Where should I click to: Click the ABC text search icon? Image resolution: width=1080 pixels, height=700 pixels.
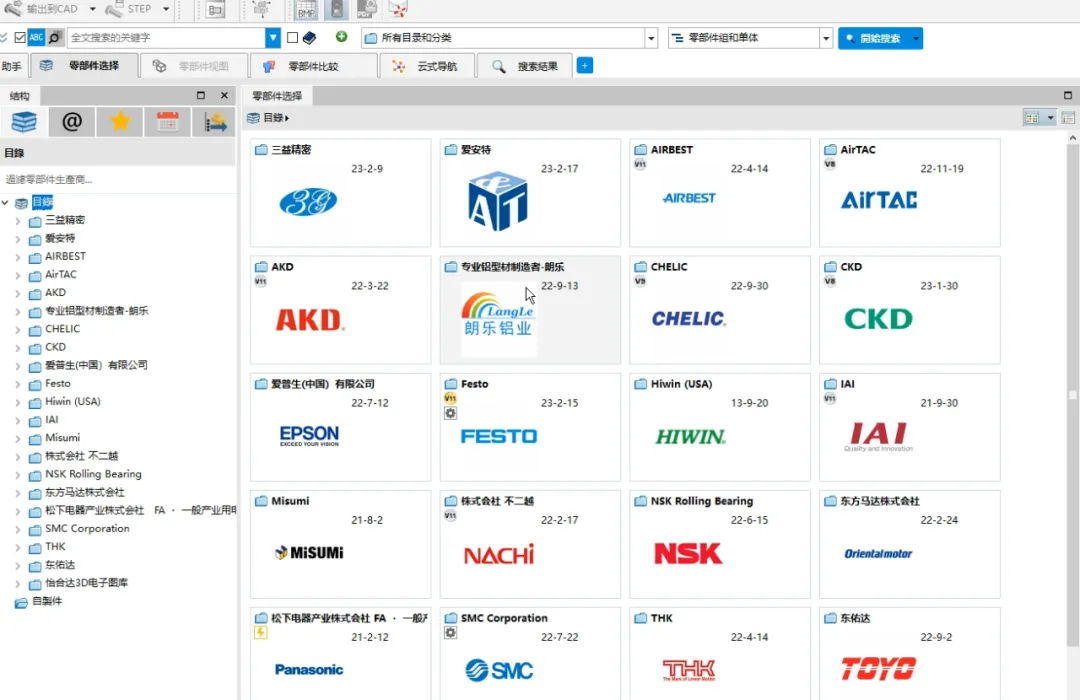tap(36, 37)
